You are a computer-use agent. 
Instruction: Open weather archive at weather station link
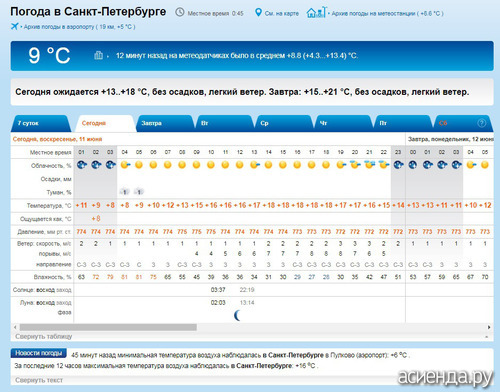point(387,13)
